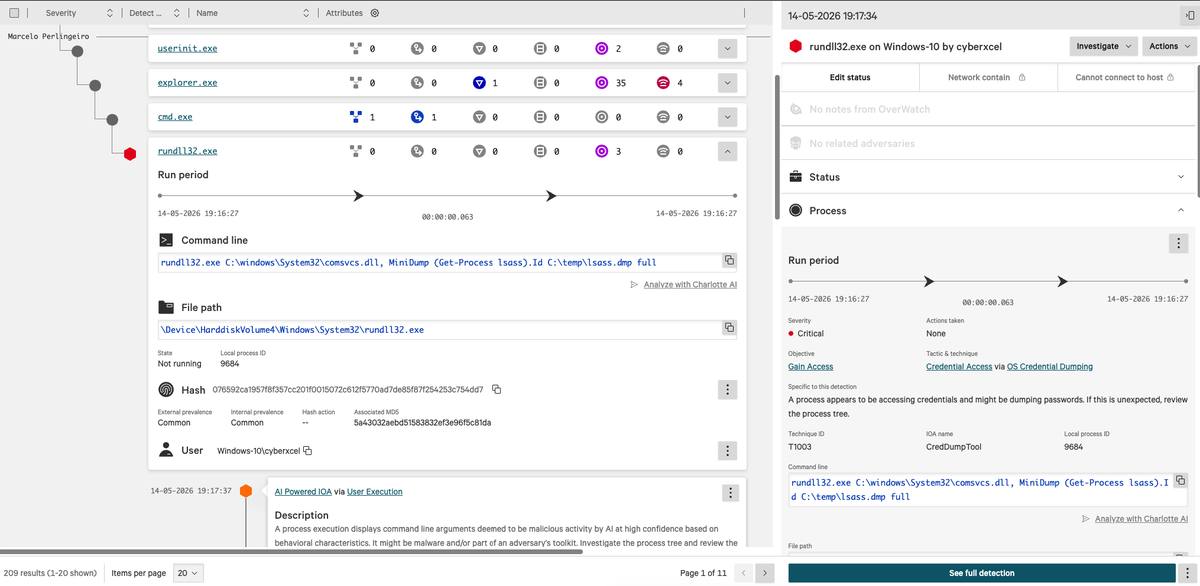Expand the explorer.exe row chevron
Image resolution: width=1200 pixels, height=586 pixels.
(x=728, y=83)
